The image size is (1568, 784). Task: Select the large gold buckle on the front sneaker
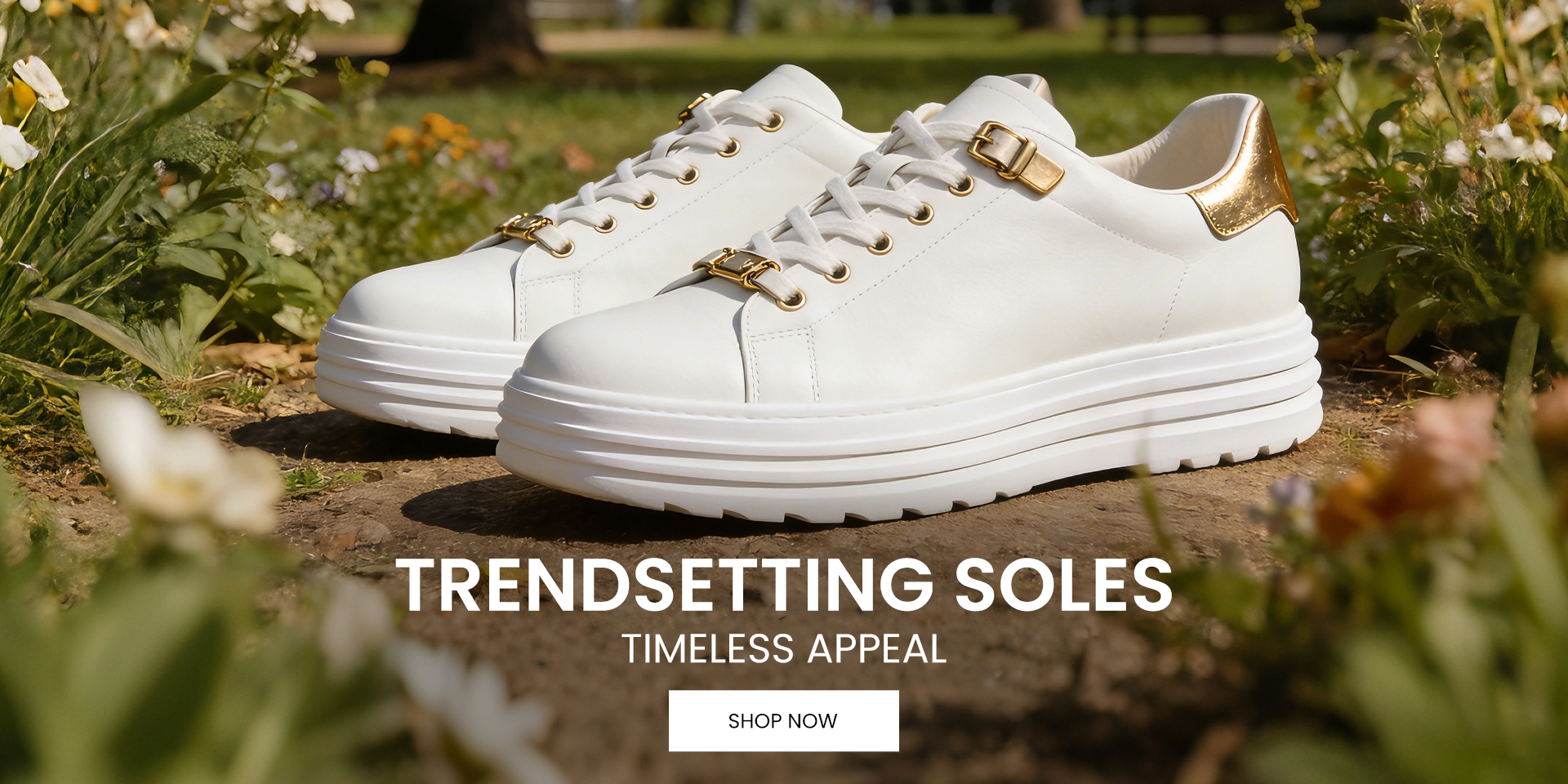pos(1016,157)
